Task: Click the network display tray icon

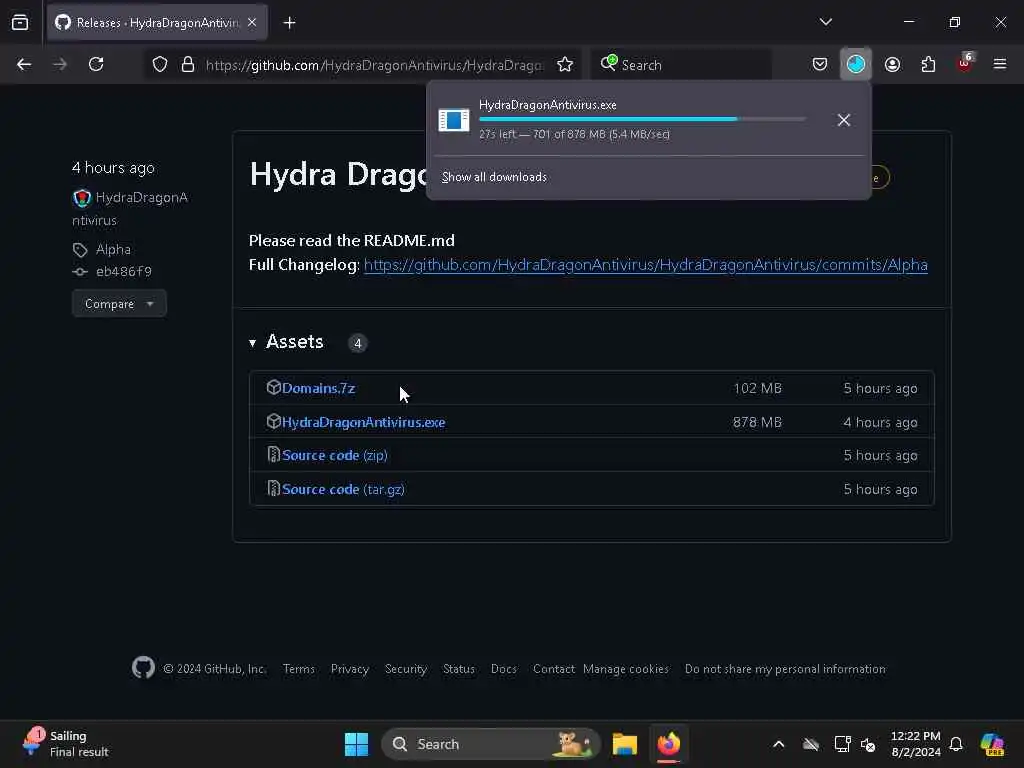Action: [x=842, y=744]
